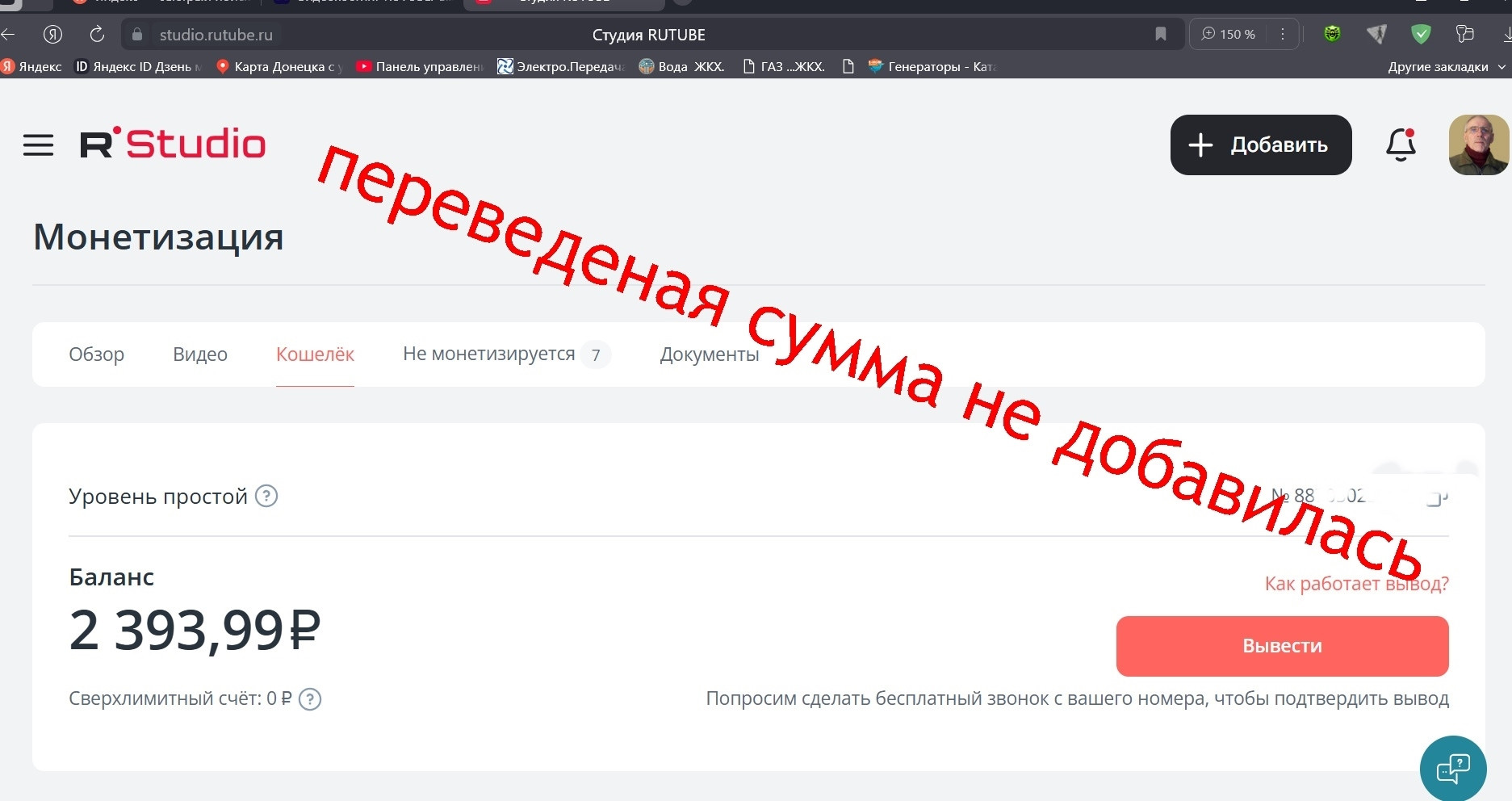The height and width of the screenshot is (801, 1512).
Task: Open Электро.Передача bookmark
Action: (x=561, y=66)
